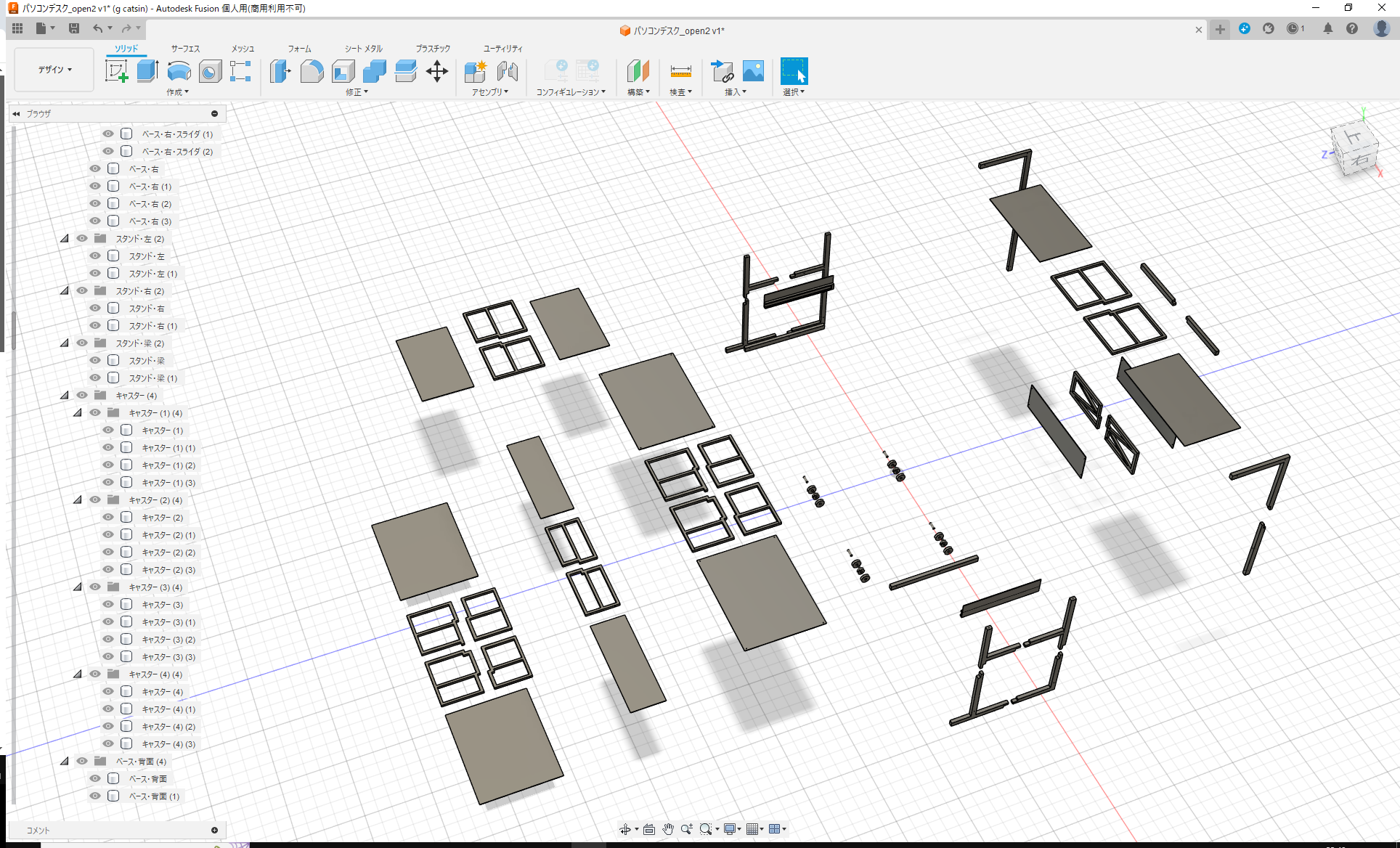Open the デザイン workspace dropdown
Image resolution: width=1400 pixels, height=848 pixels.
pyautogui.click(x=53, y=69)
